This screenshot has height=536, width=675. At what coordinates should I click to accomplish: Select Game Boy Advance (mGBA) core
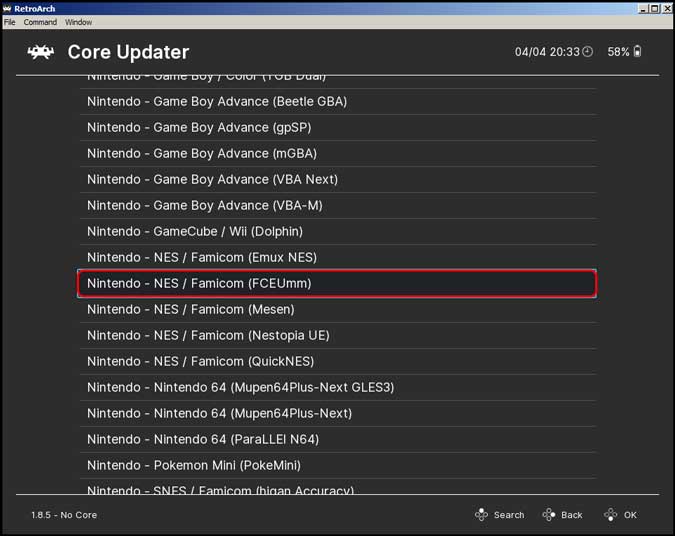tap(338, 154)
